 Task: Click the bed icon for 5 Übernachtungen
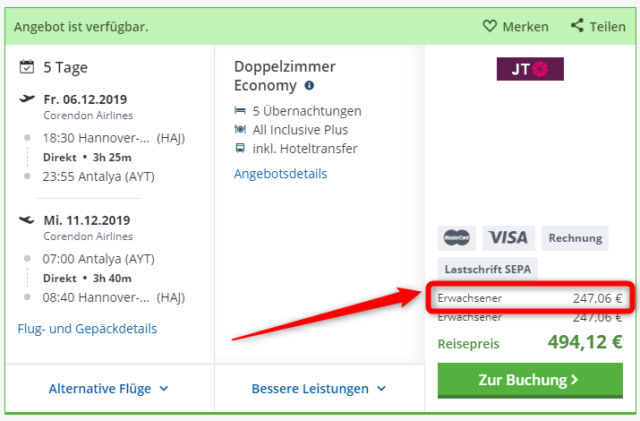(x=240, y=111)
